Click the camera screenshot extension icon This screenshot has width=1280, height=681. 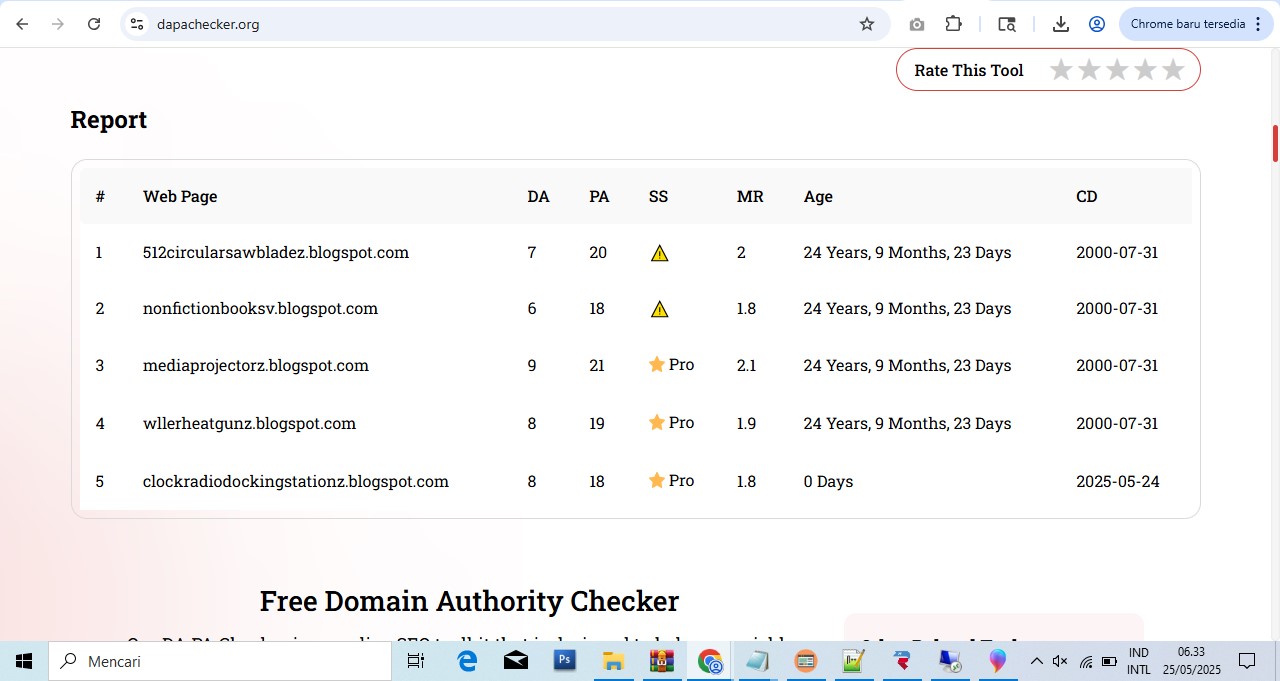(916, 24)
